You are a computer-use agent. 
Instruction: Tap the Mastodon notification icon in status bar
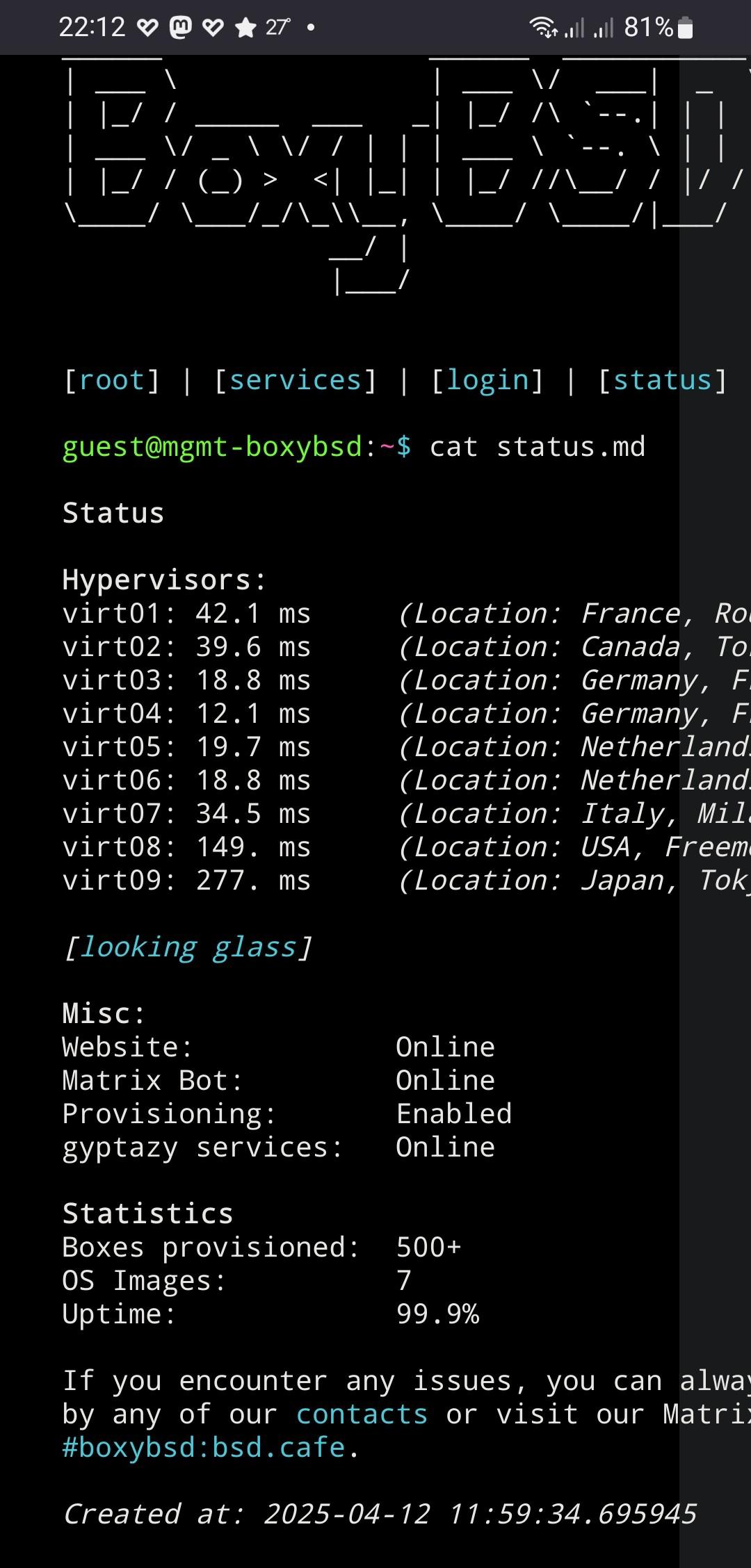coord(180,28)
